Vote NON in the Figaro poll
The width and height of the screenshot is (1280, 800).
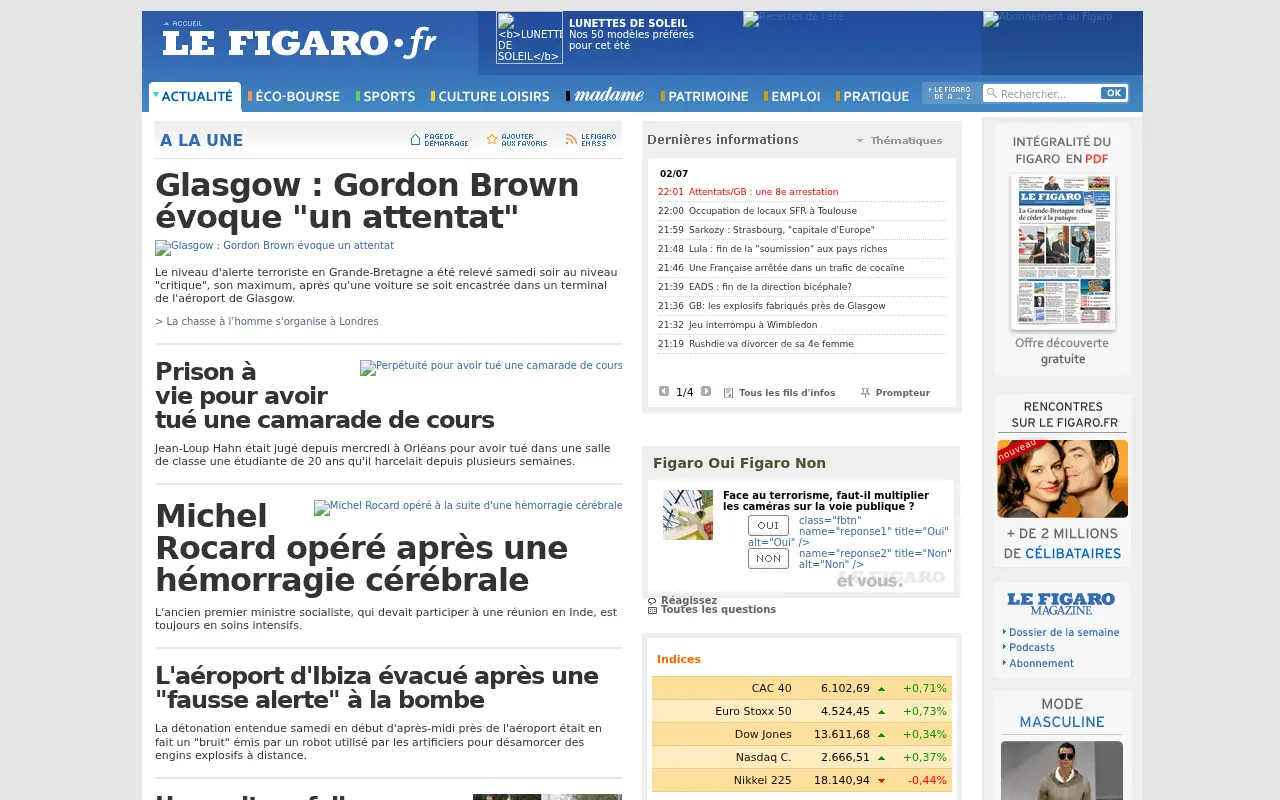coord(768,559)
